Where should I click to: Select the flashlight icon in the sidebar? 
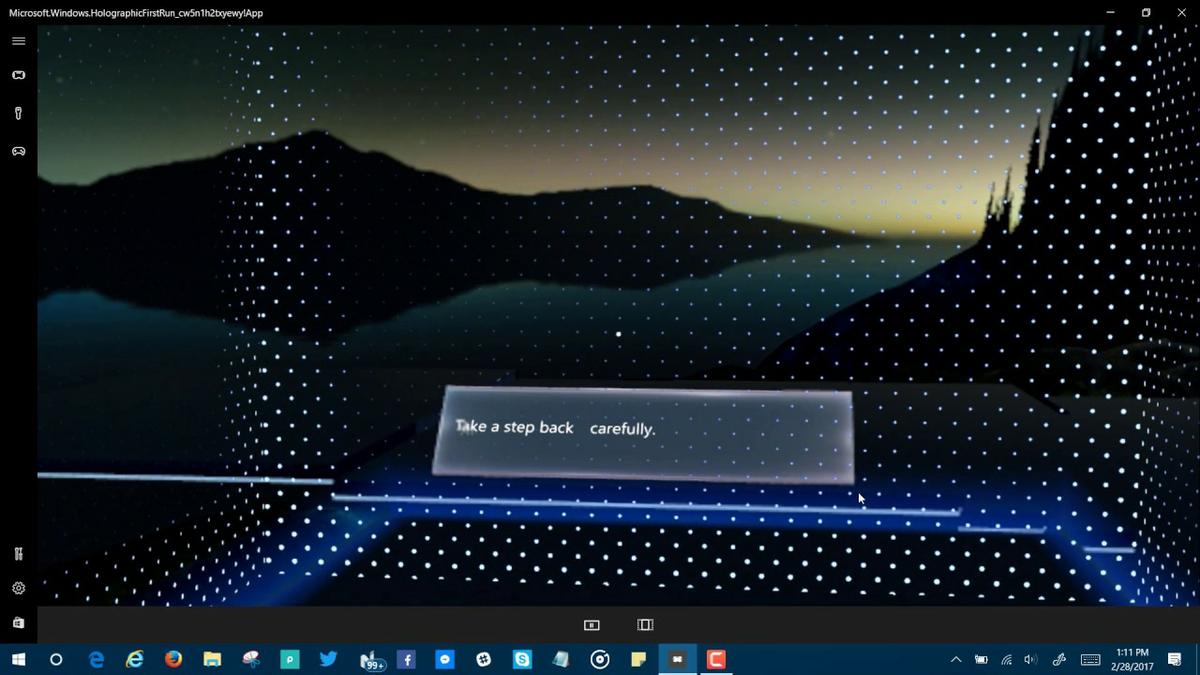(x=18, y=113)
